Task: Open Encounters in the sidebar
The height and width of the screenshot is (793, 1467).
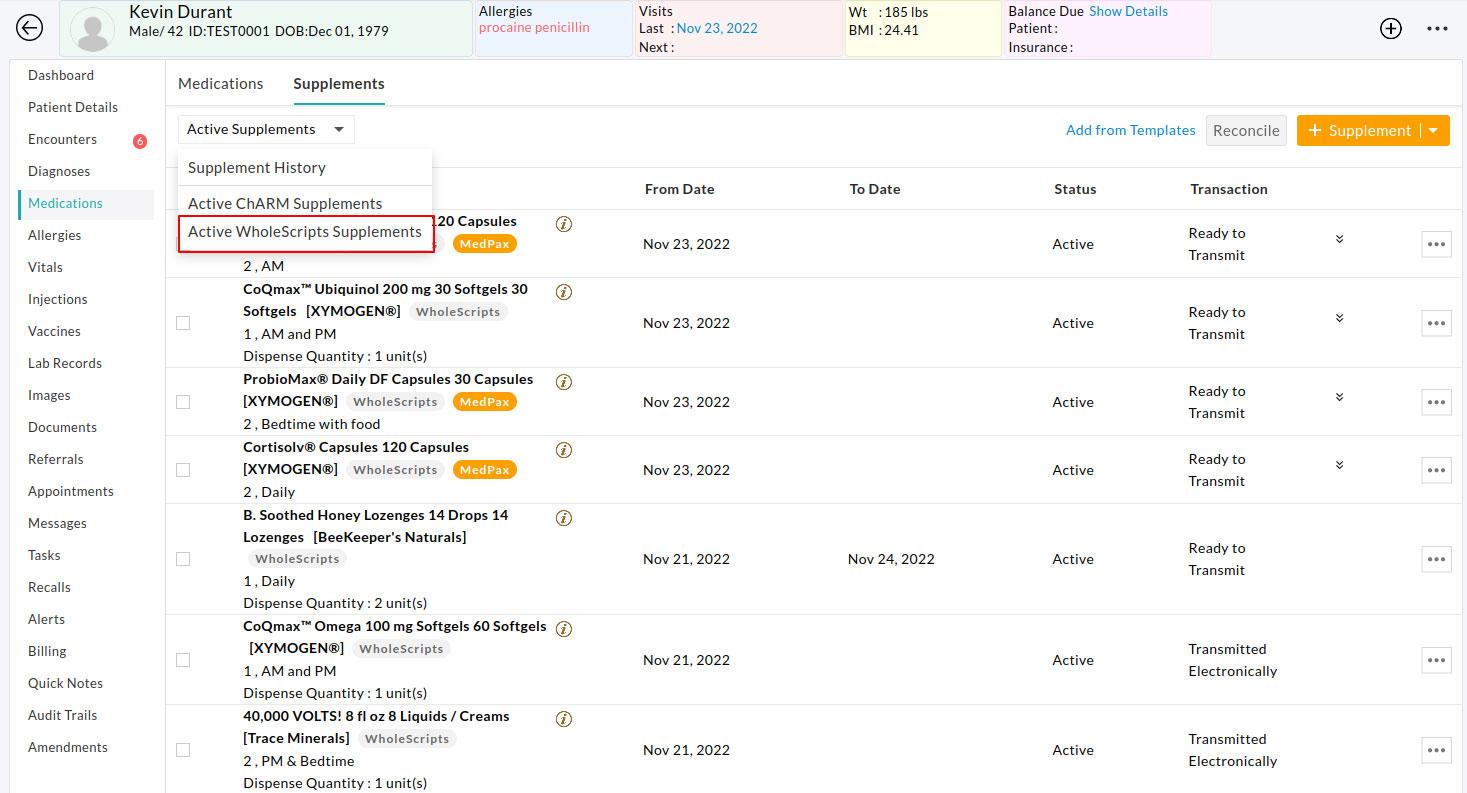Action: [62, 140]
